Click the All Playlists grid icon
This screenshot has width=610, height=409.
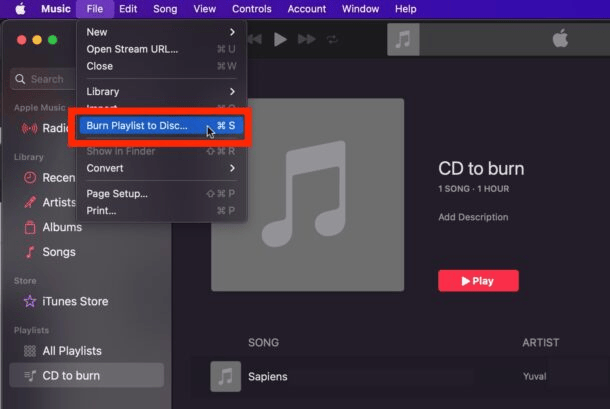click(x=30, y=351)
